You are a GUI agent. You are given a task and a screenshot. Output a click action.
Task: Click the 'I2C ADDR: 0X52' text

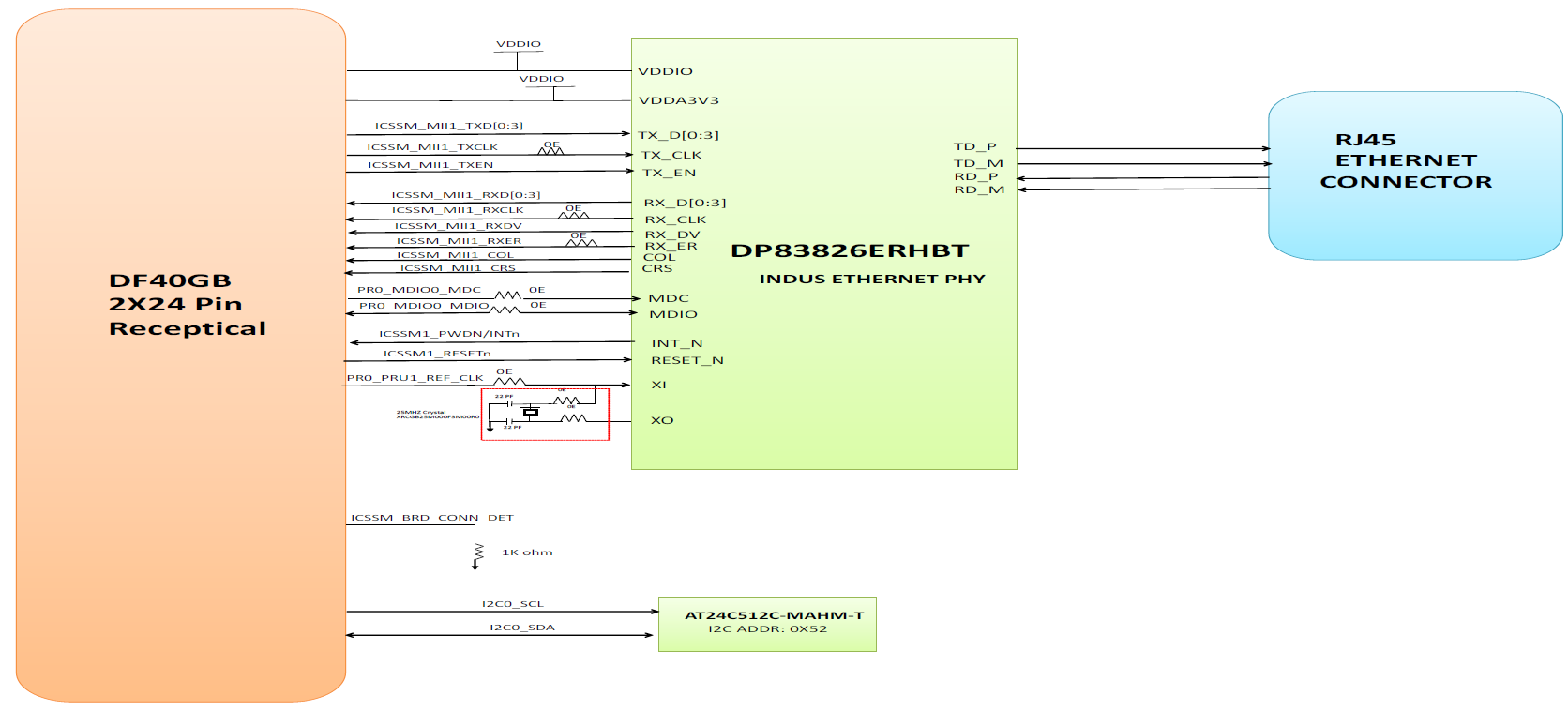767,629
